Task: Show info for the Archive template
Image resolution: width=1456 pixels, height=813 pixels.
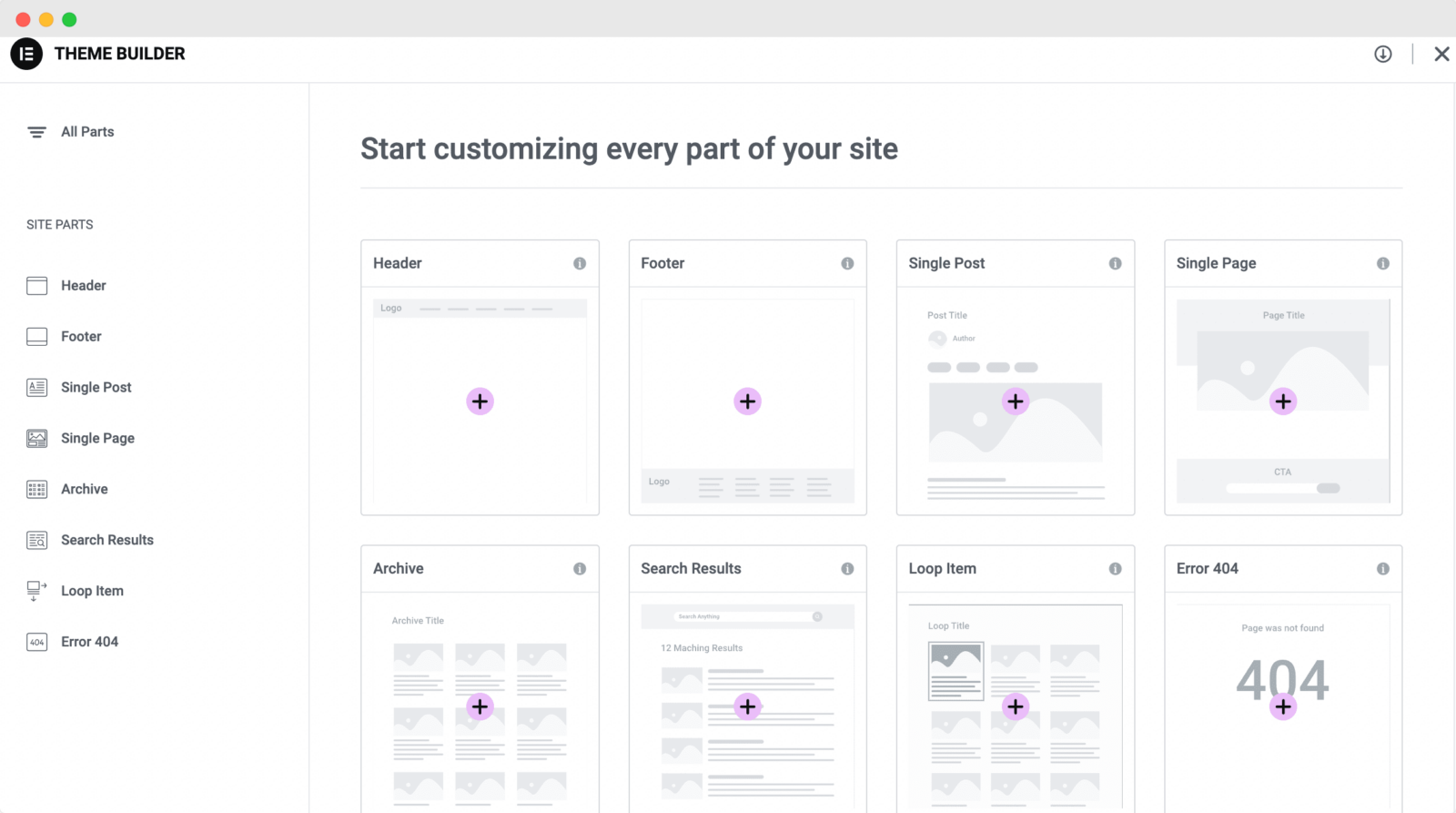Action: coord(580,568)
